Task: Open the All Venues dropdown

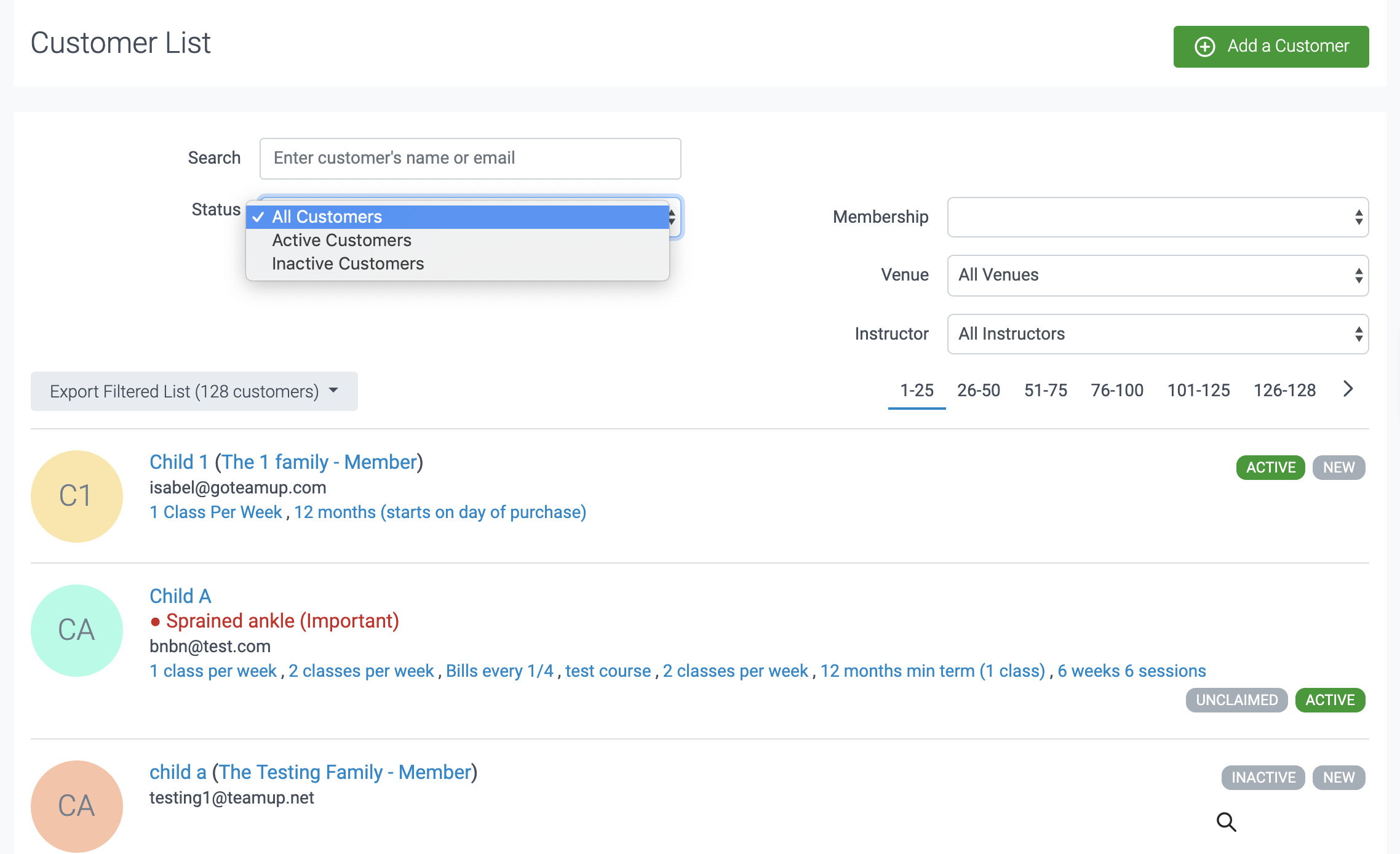Action: click(1157, 275)
